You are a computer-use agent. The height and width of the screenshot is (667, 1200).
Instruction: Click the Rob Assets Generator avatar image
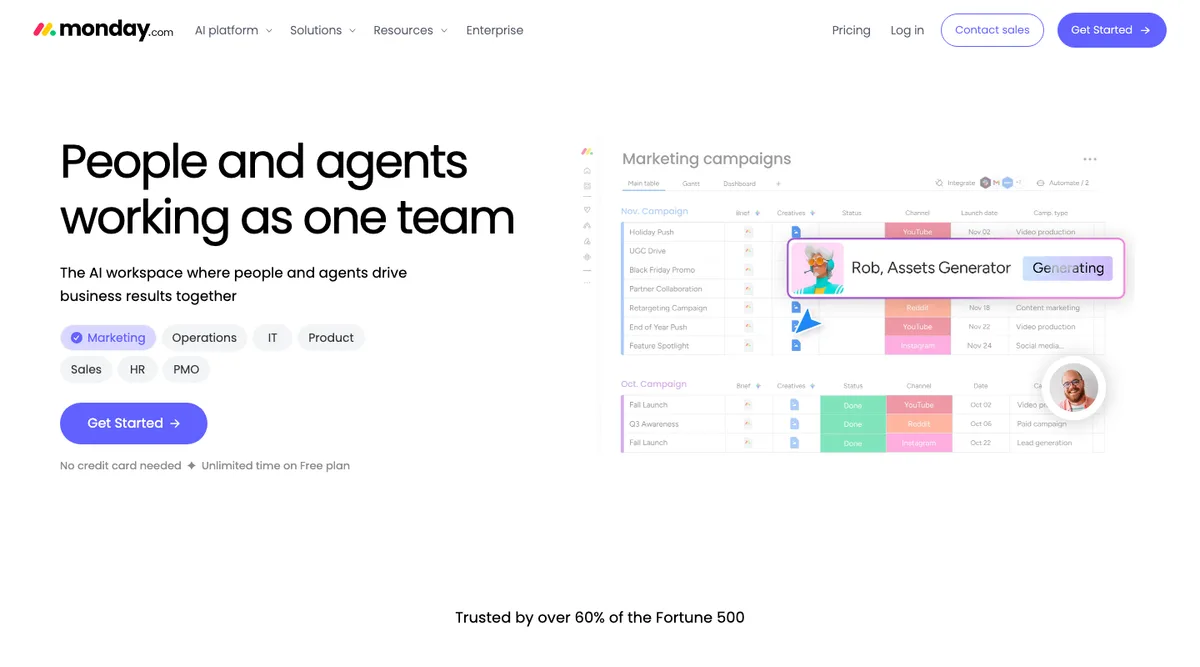818,268
